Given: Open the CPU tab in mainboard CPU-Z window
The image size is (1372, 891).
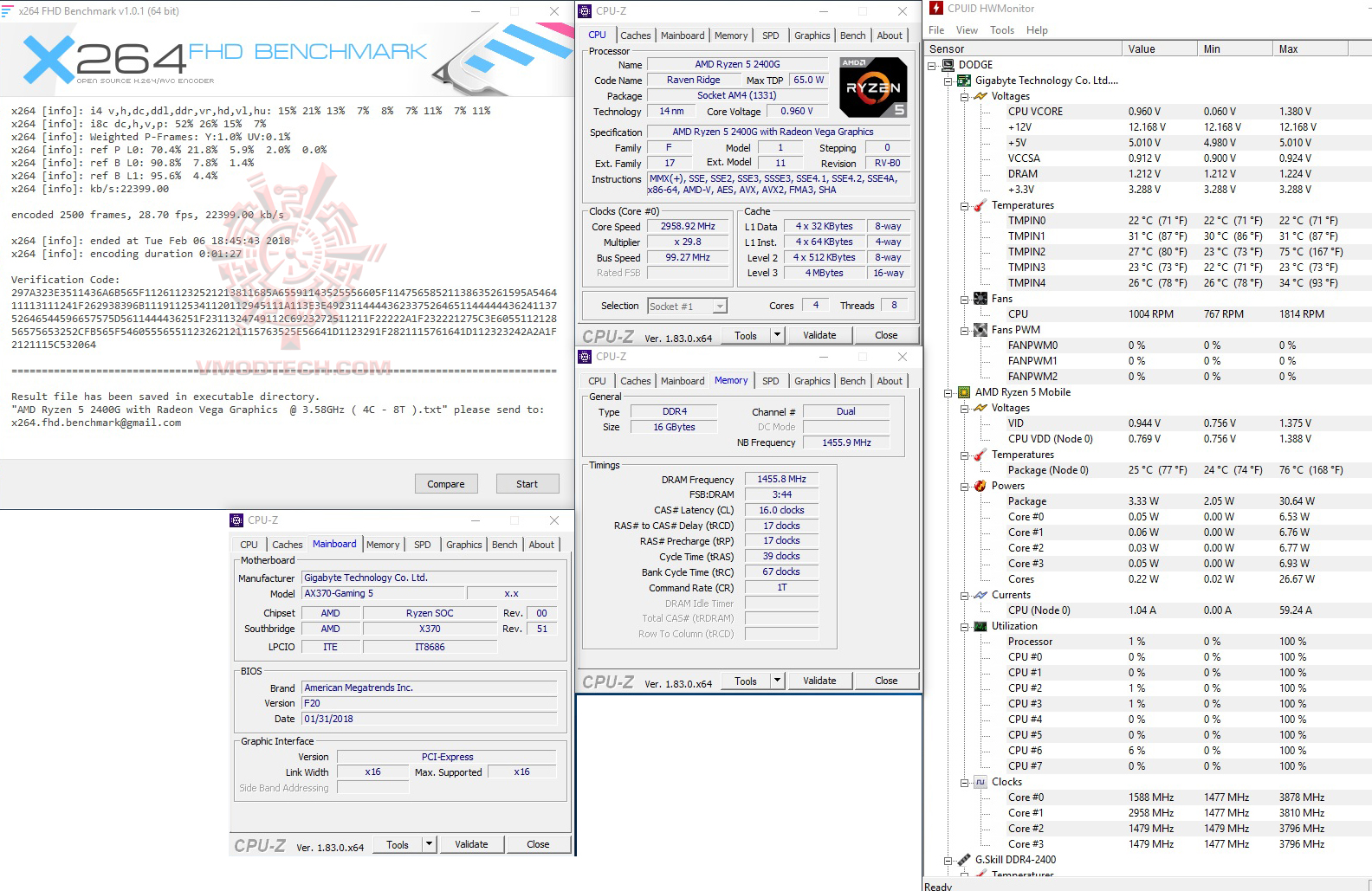Looking at the screenshot, I should pyautogui.click(x=249, y=545).
